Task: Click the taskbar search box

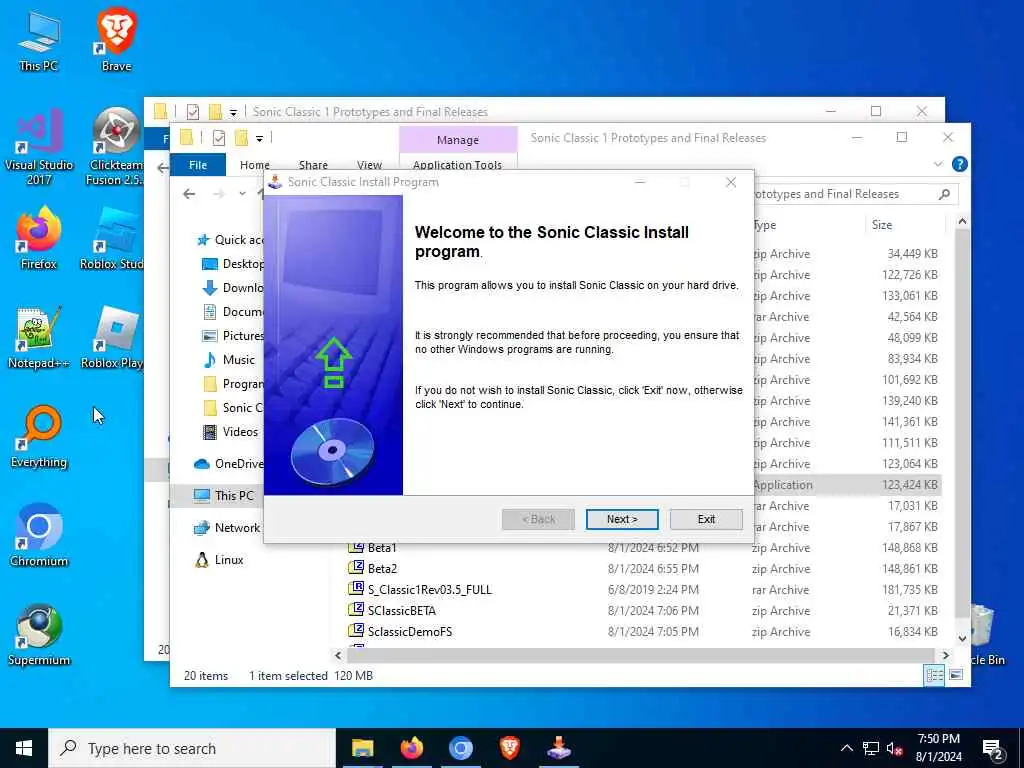Action: point(192,748)
